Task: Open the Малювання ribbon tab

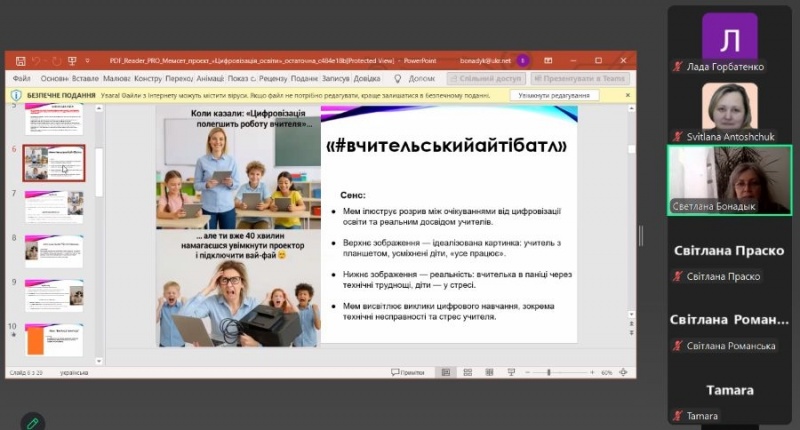Action: coord(116,79)
